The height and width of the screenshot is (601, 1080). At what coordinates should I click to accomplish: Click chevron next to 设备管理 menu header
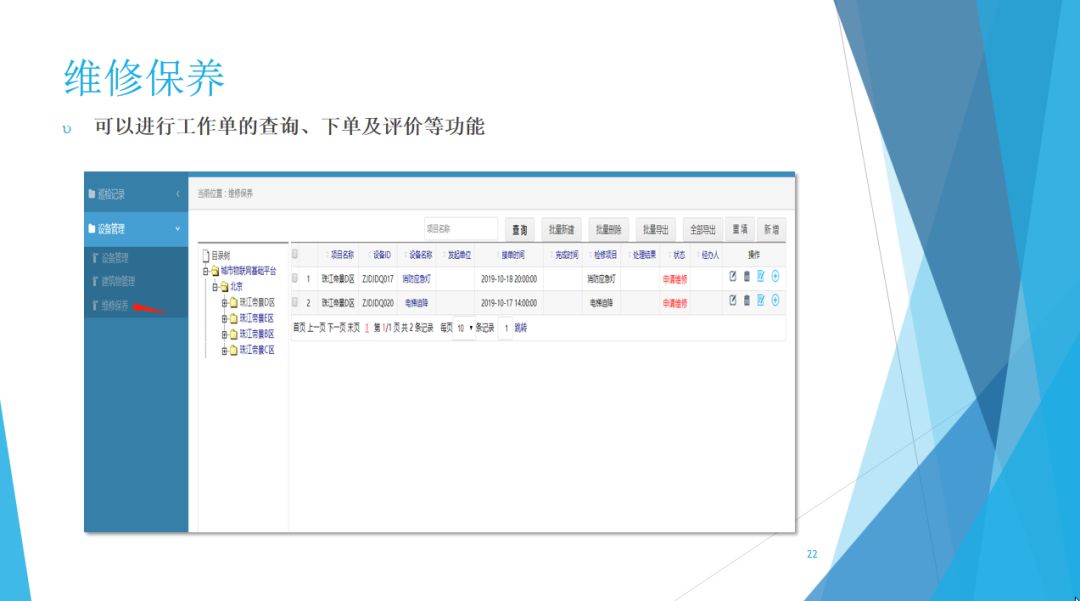coord(178,229)
